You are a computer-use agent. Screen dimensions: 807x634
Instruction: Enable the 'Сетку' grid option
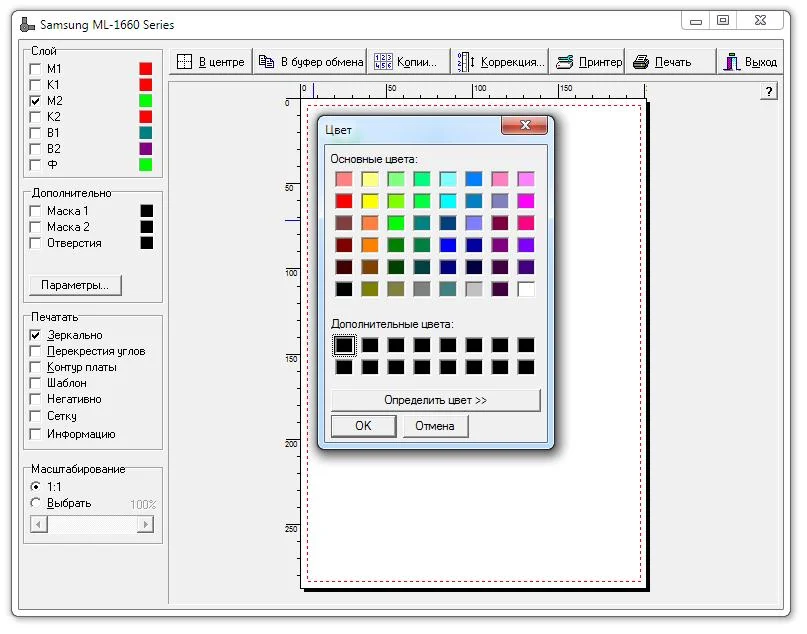click(35, 416)
